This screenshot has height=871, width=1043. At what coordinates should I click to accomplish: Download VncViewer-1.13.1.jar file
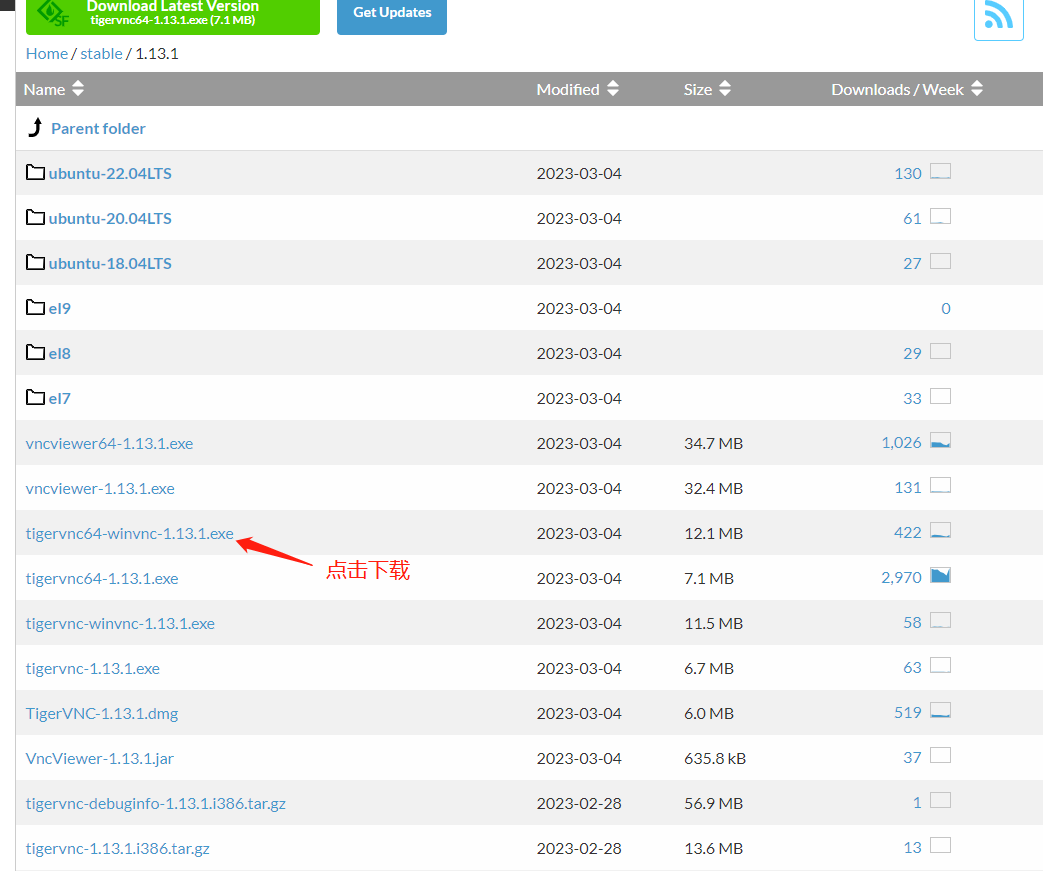[100, 759]
